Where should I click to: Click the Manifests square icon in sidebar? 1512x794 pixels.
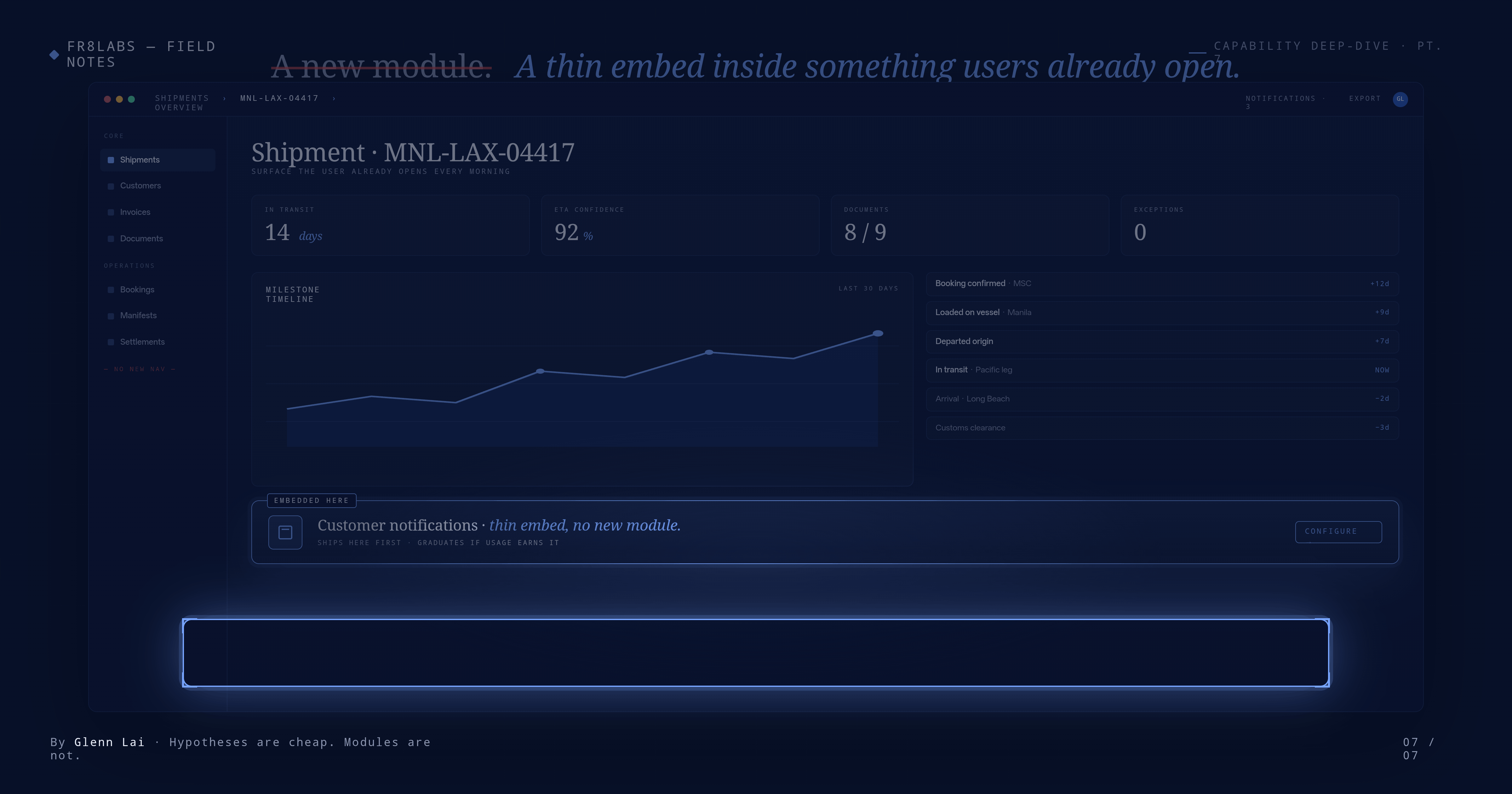tap(111, 316)
